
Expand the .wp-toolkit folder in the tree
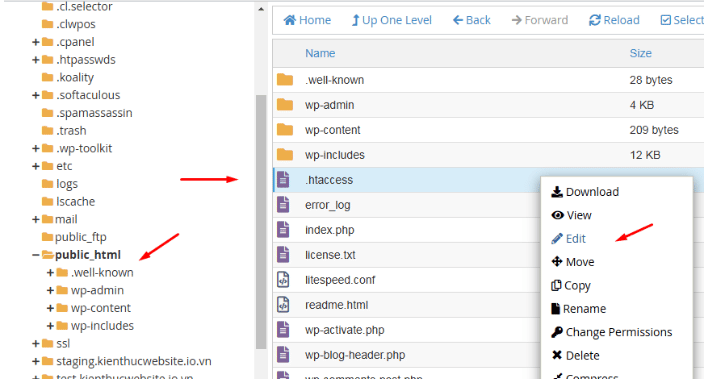point(35,149)
